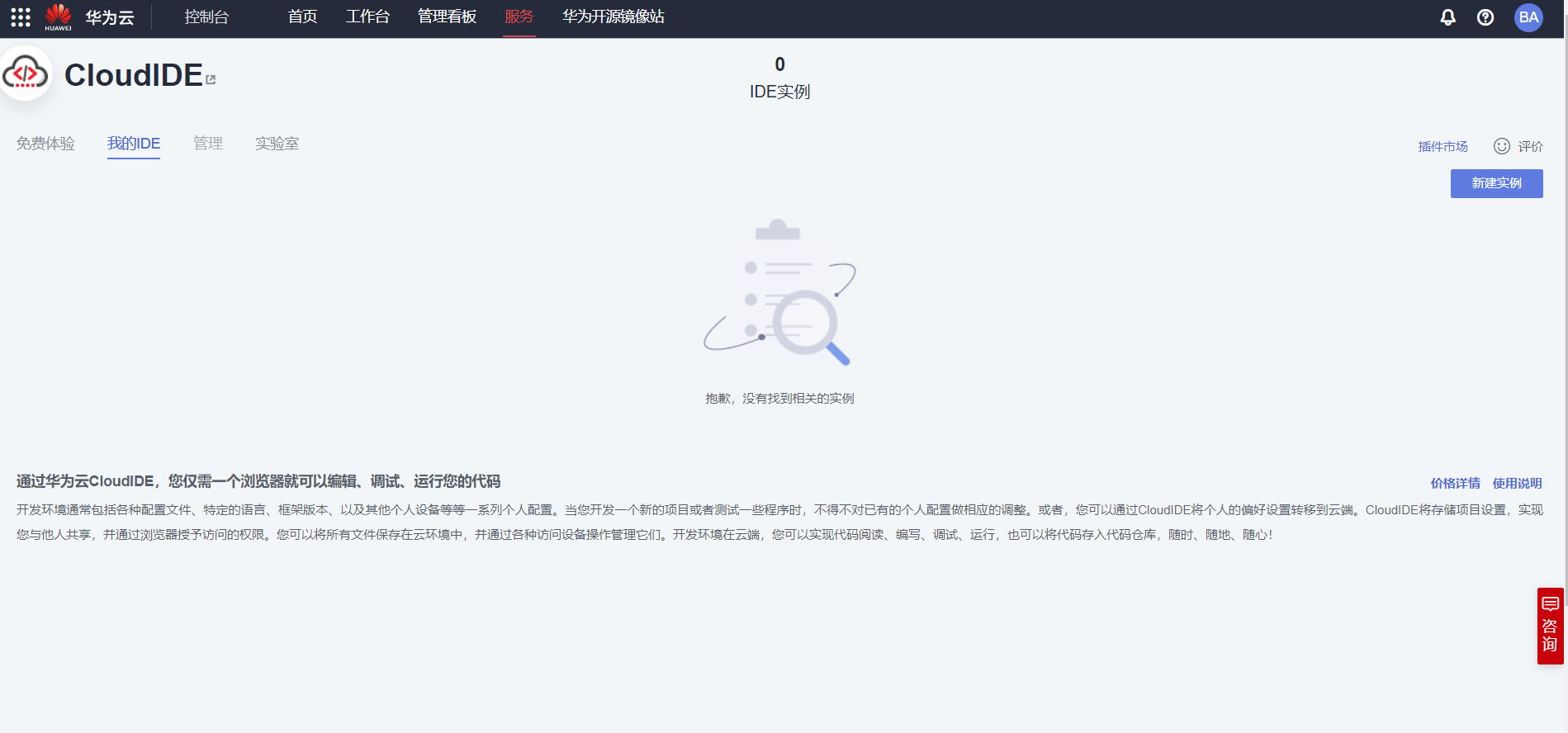Click the IDE实例 count label
This screenshot has height=733, width=1568.
pyautogui.click(x=779, y=92)
